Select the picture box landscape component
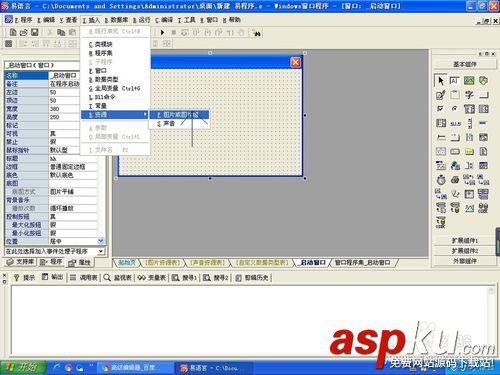Image resolution: width=500 pixels, height=375 pixels. pyautogui.click(x=469, y=81)
